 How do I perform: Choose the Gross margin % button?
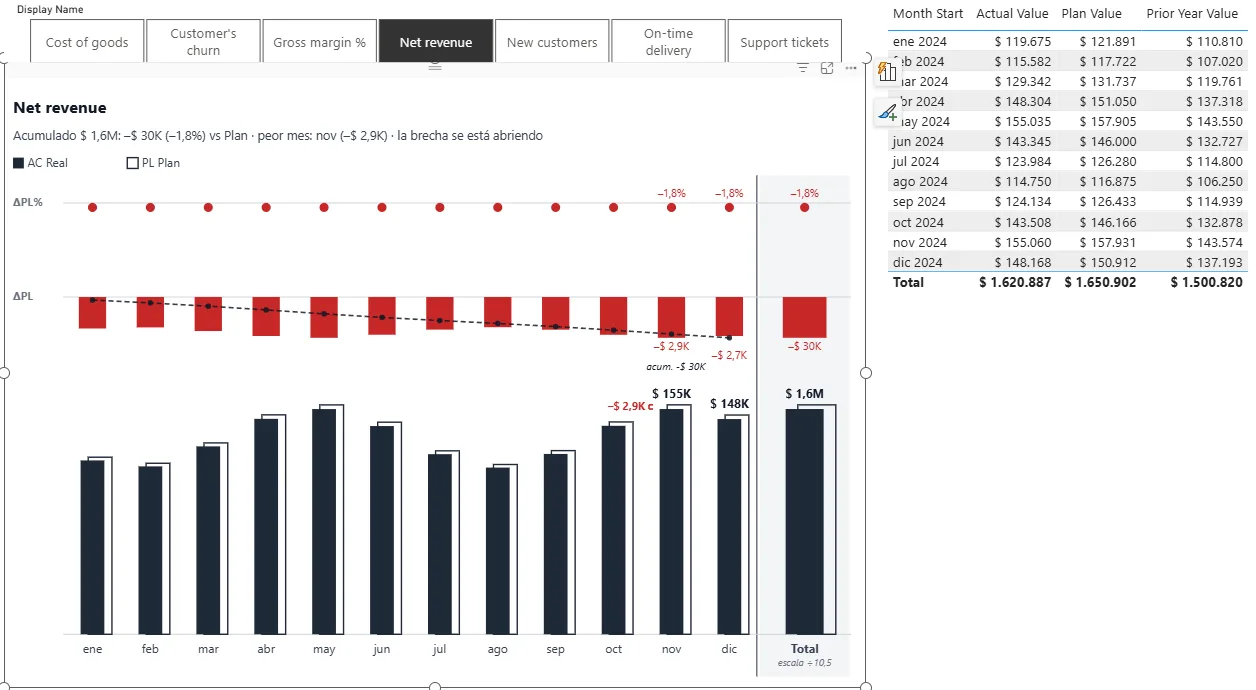pos(320,42)
